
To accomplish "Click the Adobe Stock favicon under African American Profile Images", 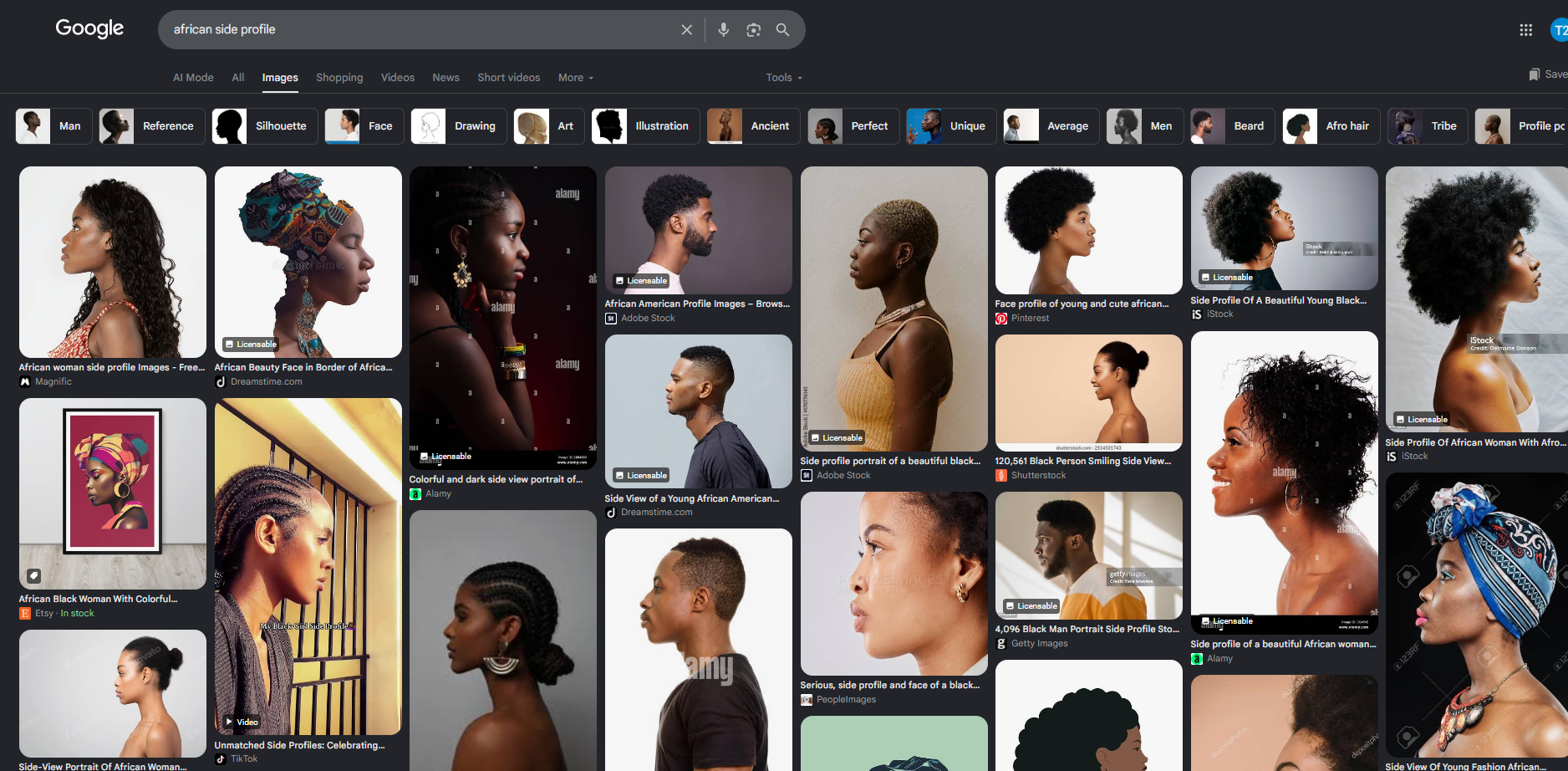I will tap(611, 319).
